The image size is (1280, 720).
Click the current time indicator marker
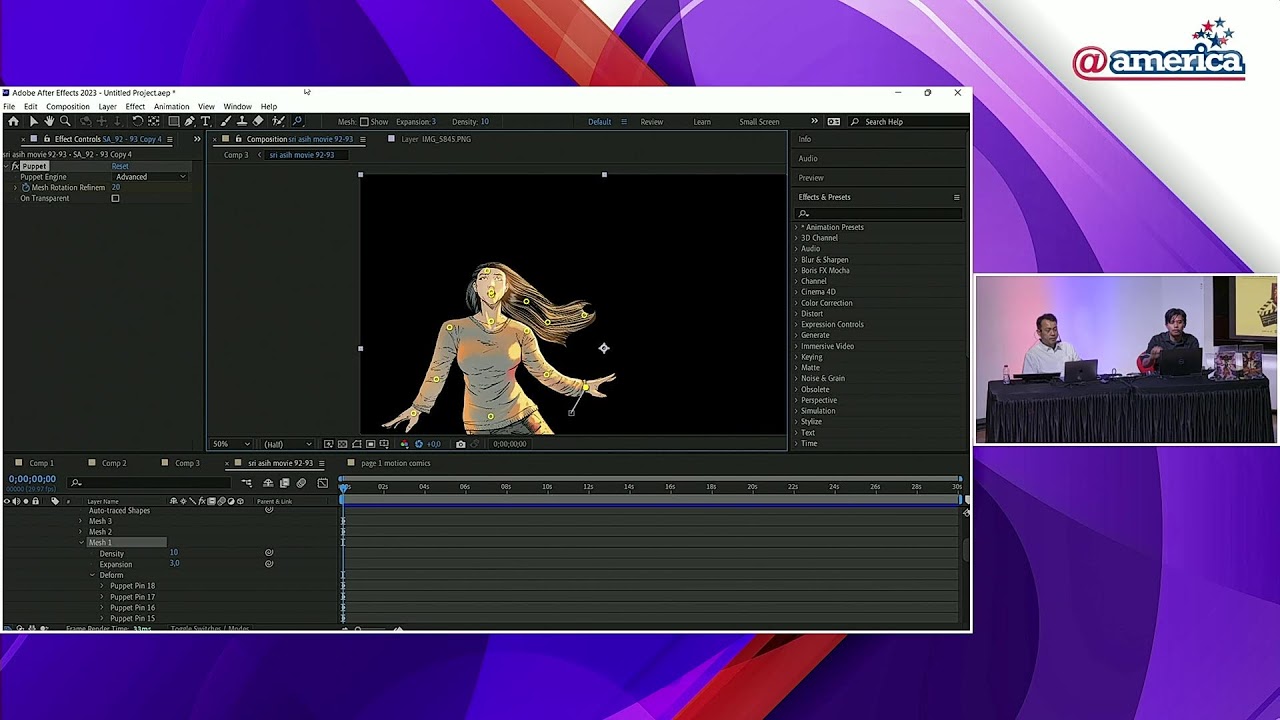(x=344, y=487)
